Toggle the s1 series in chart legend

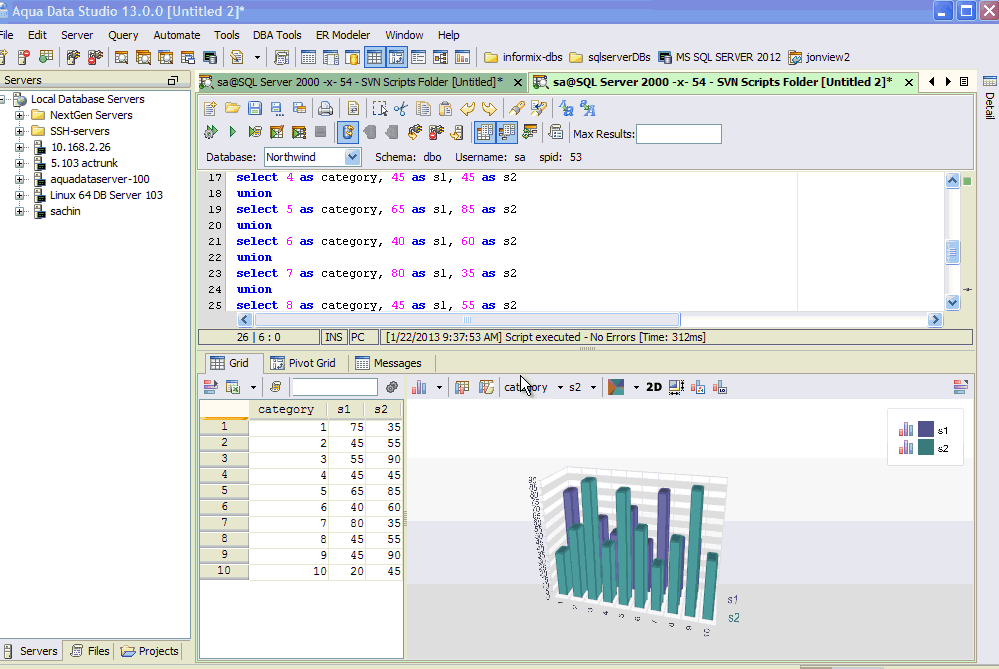pyautogui.click(x=924, y=430)
